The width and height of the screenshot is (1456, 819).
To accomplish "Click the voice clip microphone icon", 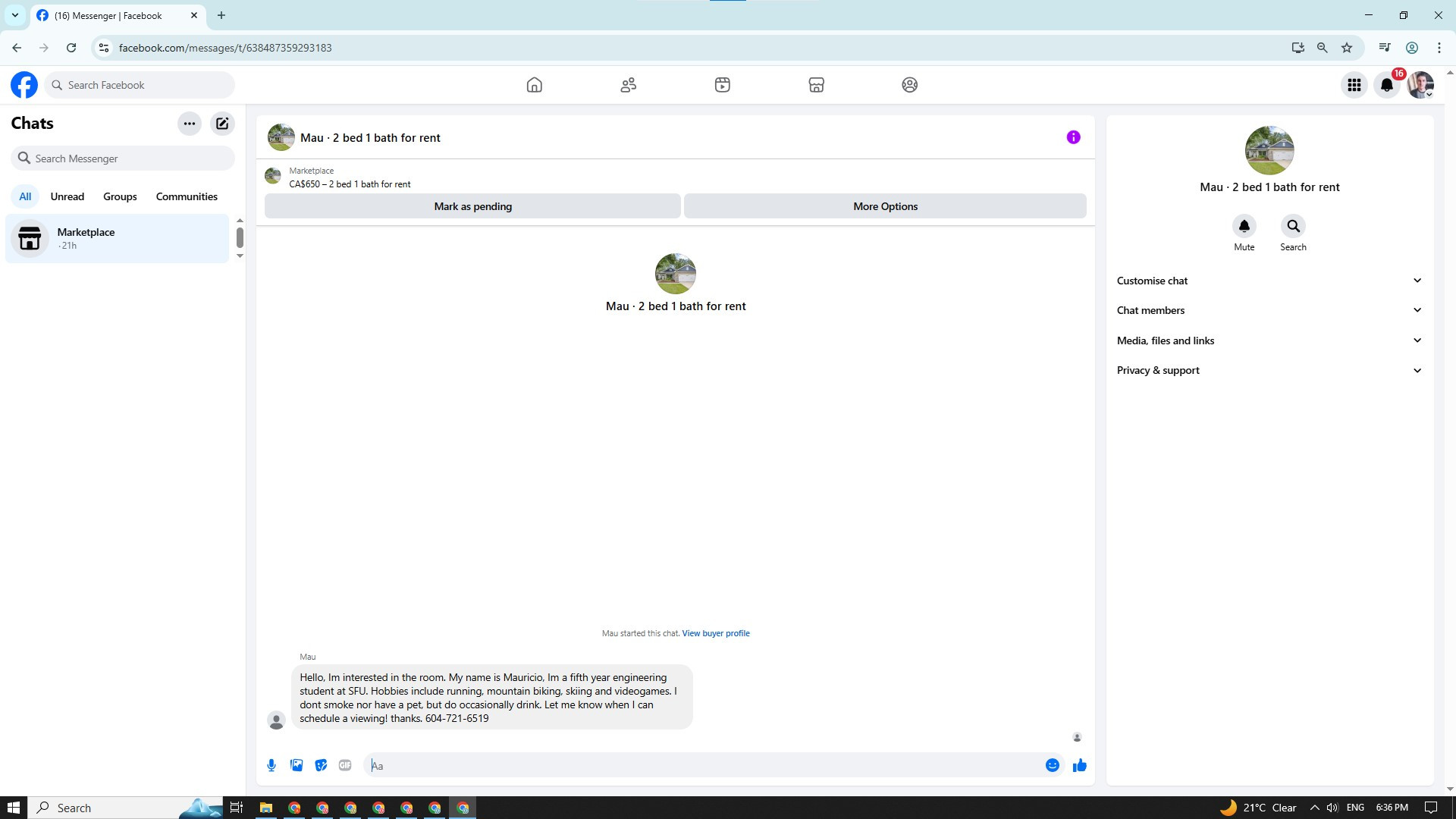I will 271,765.
